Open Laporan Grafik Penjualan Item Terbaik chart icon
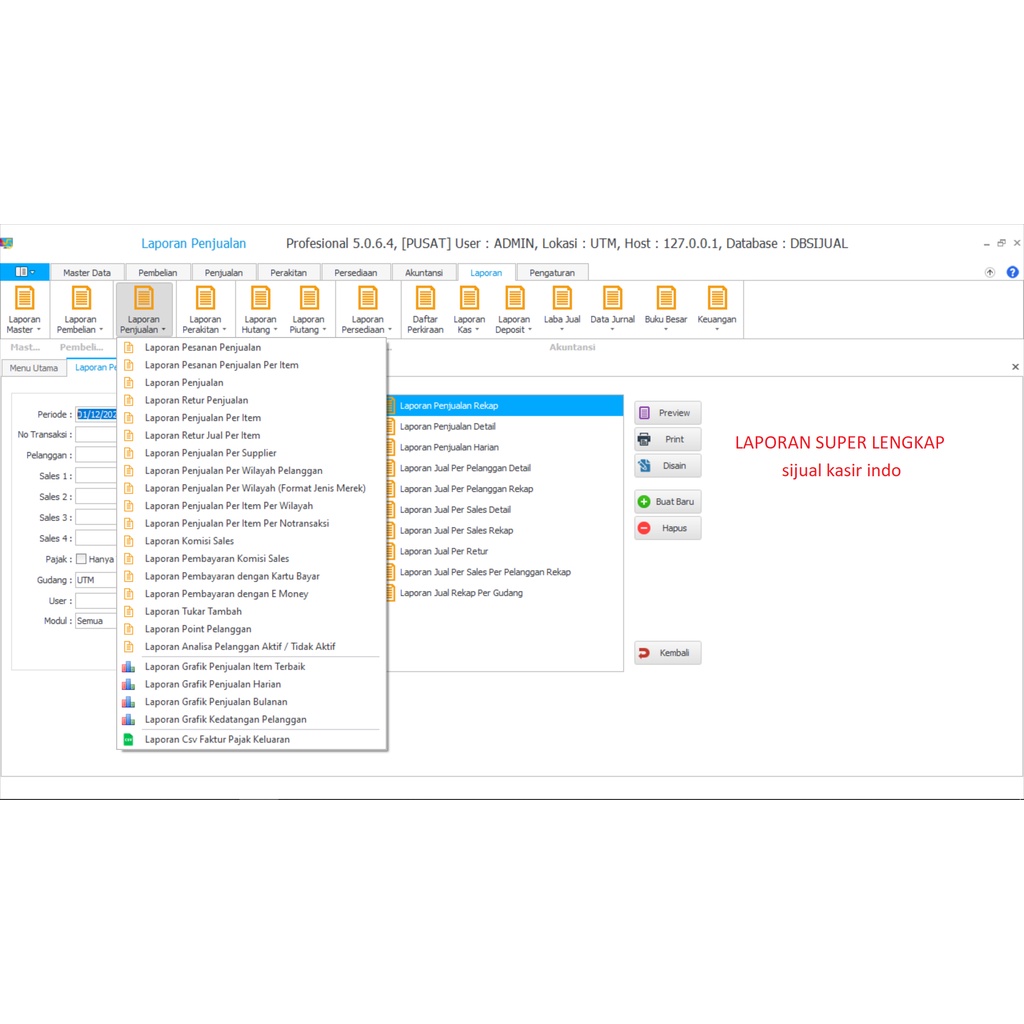 129,667
